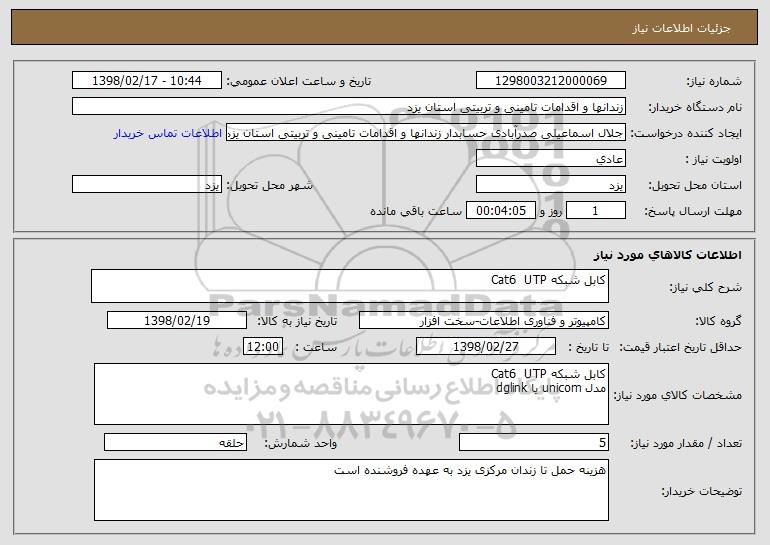Viewport: 770px width, 545px height.
Task: Click the buyer notes box about shipping cost
Action: (x=351, y=490)
